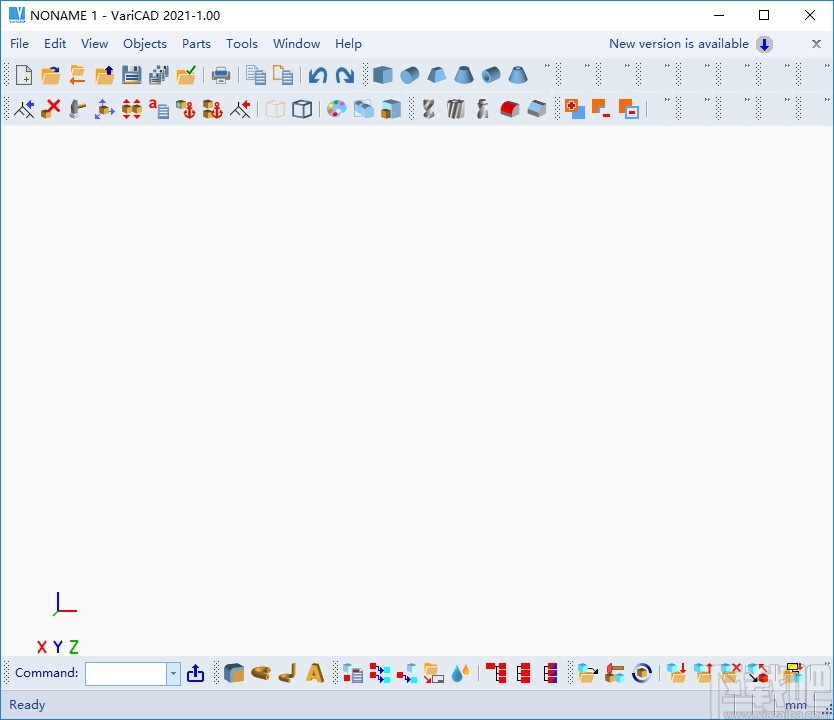The width and height of the screenshot is (834, 720).
Task: Click the blue box with small yellow box icon
Action: point(391,109)
